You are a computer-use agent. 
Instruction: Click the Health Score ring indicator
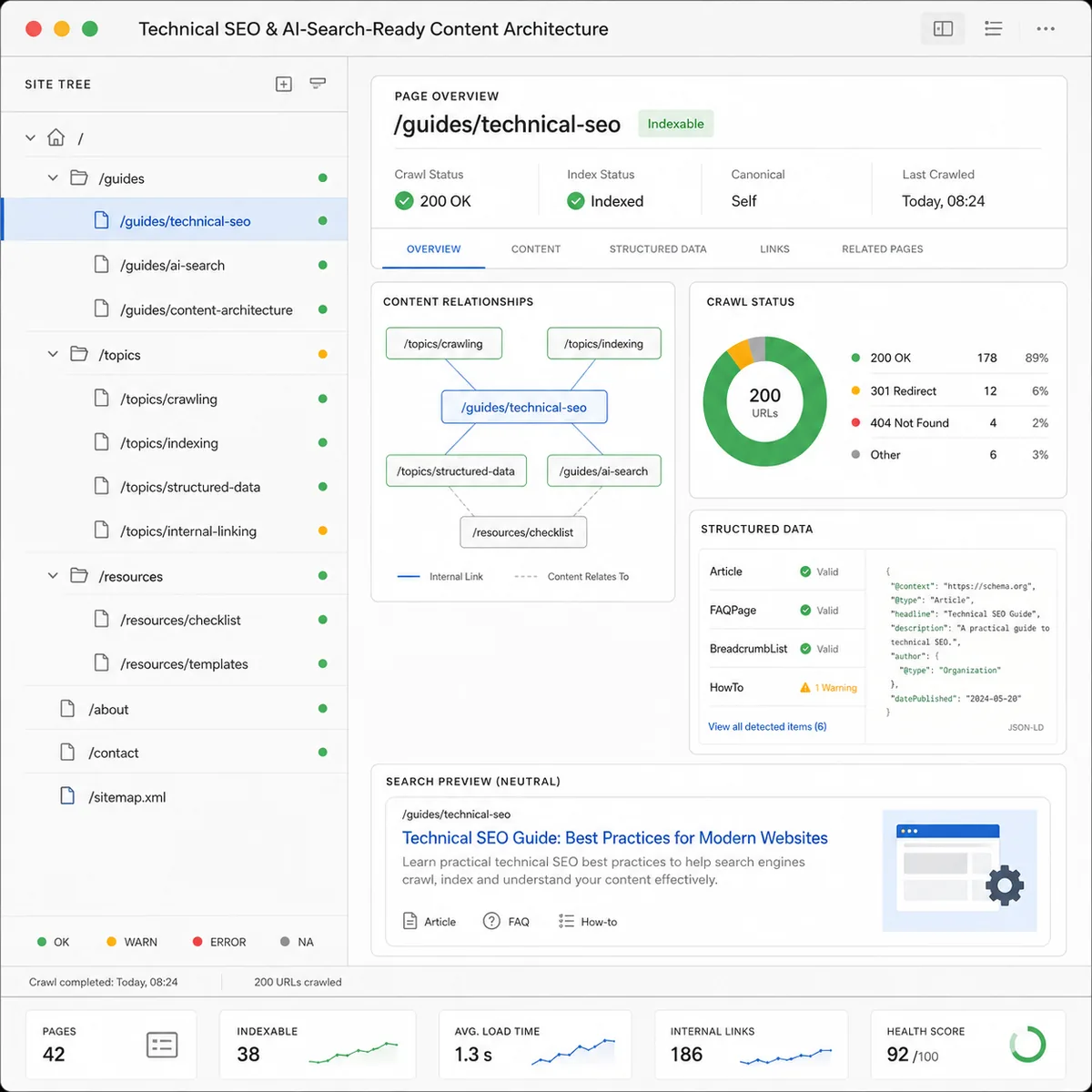(1027, 1045)
